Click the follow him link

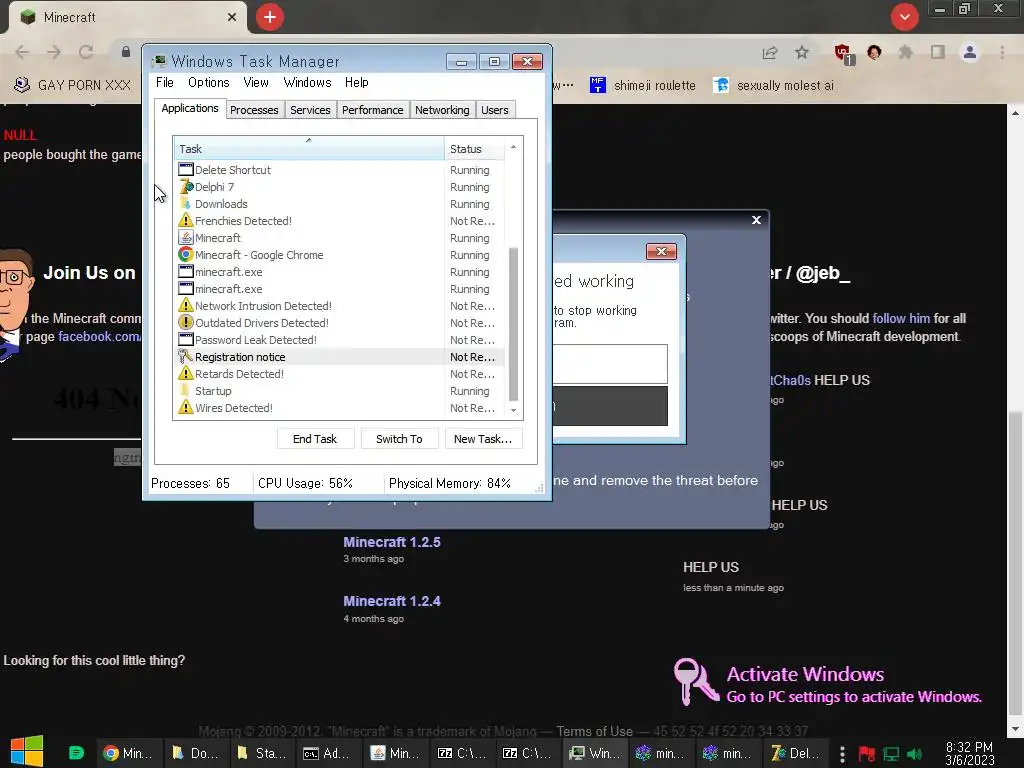click(x=901, y=319)
